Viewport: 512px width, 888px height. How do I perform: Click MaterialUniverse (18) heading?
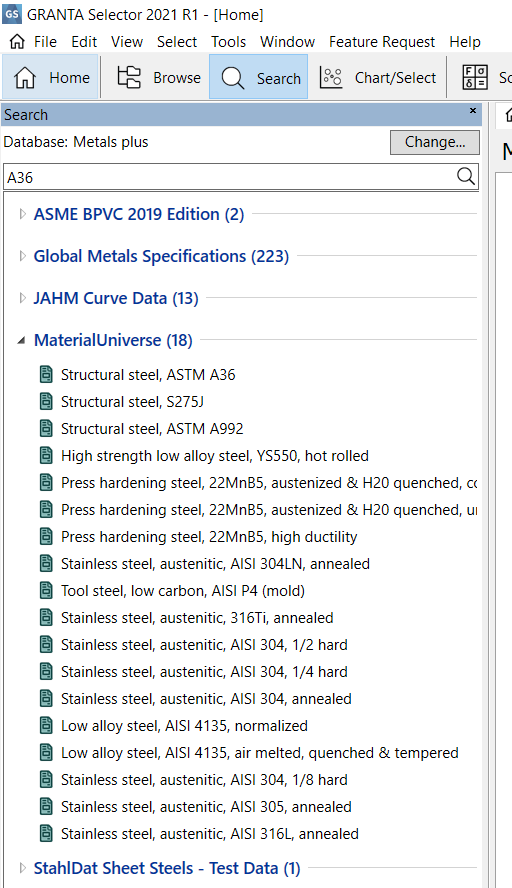[113, 340]
